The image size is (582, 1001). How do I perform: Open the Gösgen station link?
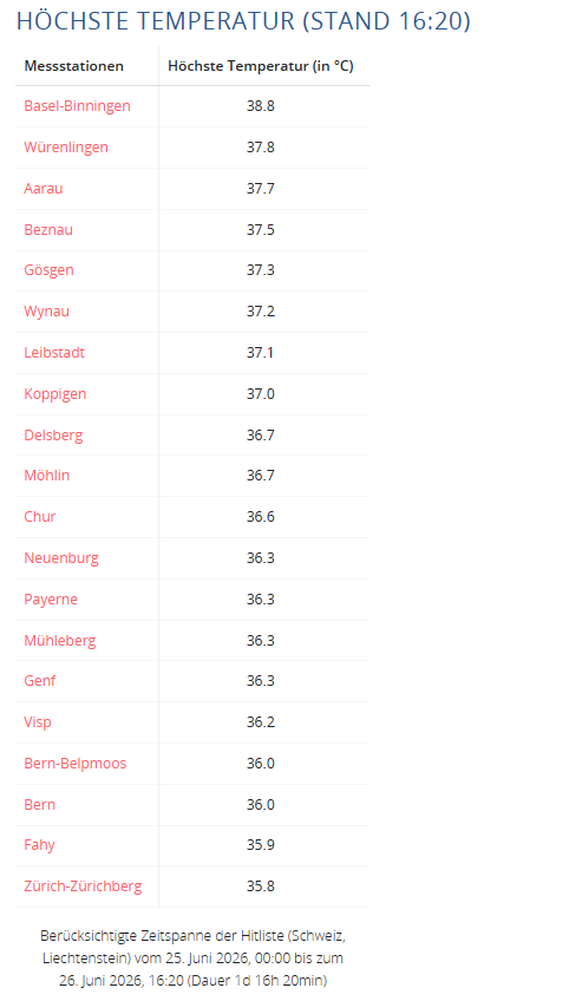[49, 271]
